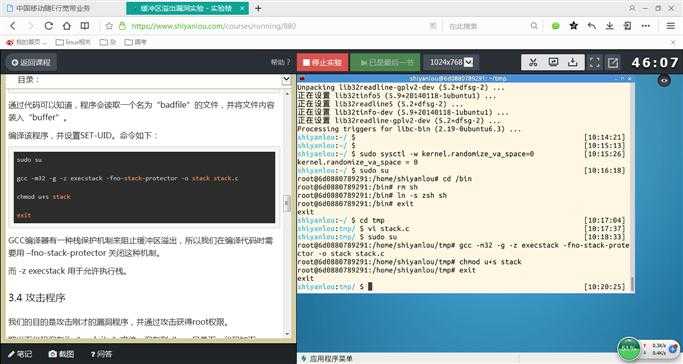The width and height of the screenshot is (683, 364).
Task: Open the first bookmark with red icon
Action: click(27, 42)
